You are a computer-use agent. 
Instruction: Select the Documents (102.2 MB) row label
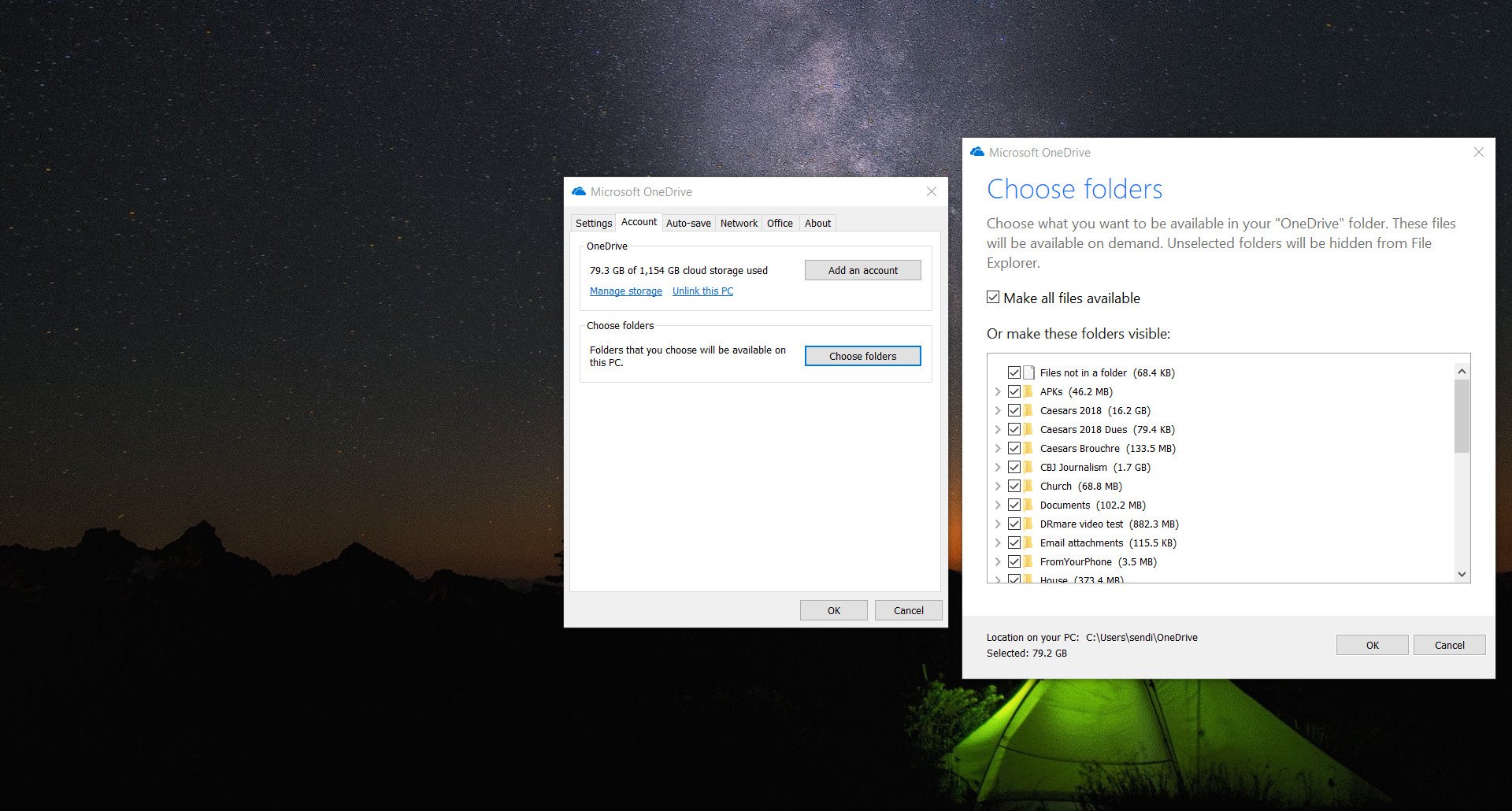point(1093,505)
